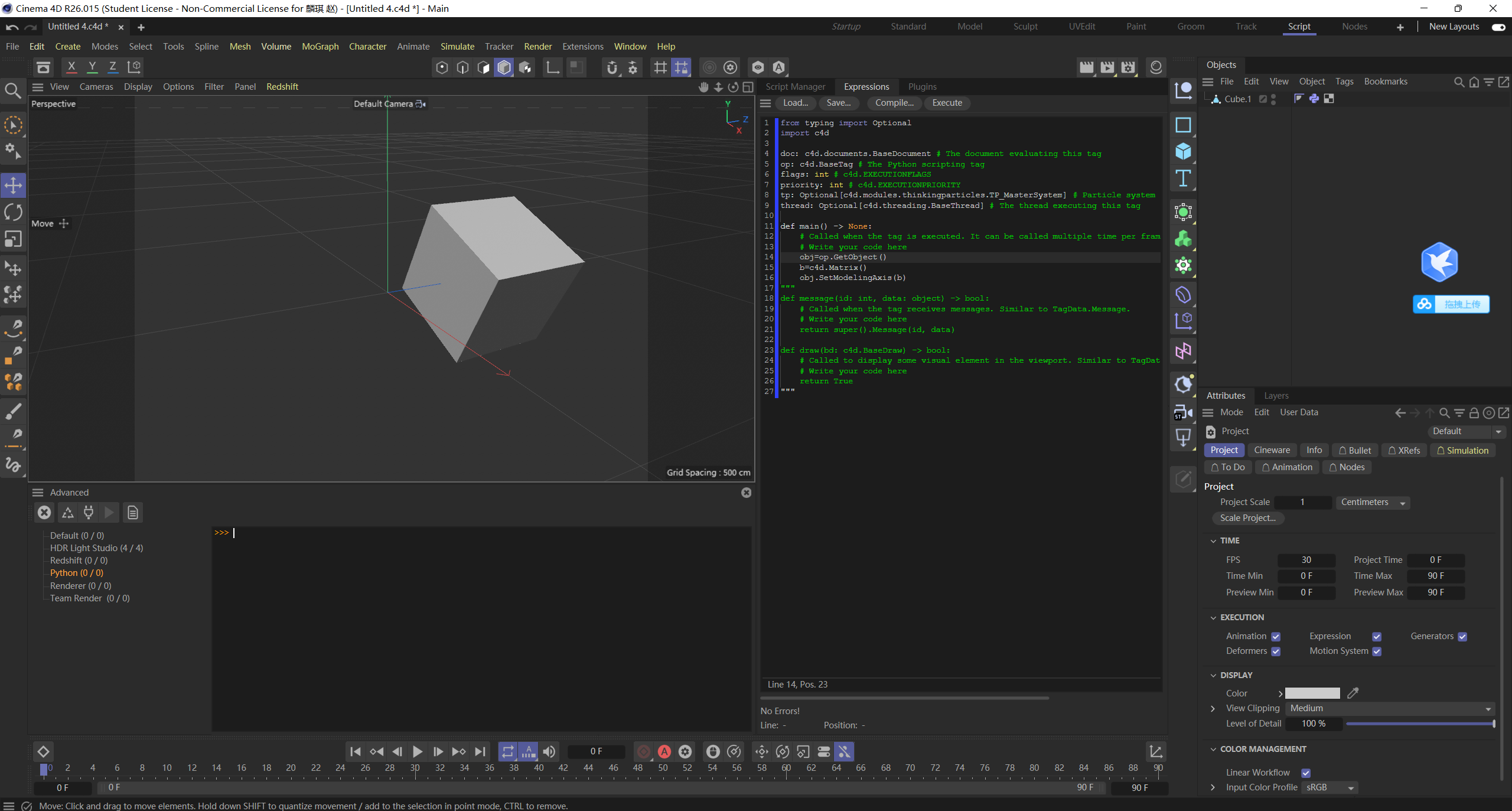Click the Display Color swatch

coord(1312,693)
